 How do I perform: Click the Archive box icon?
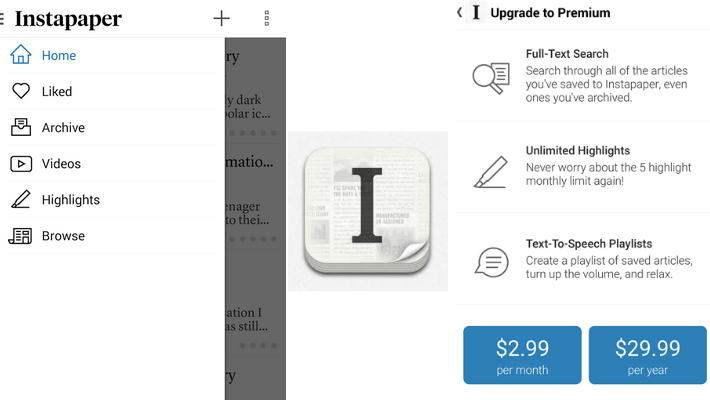click(21, 127)
